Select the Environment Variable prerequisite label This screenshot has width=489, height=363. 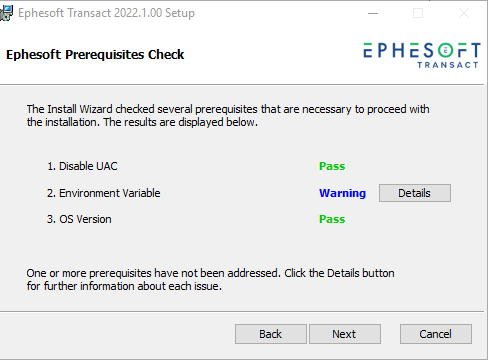click(104, 193)
